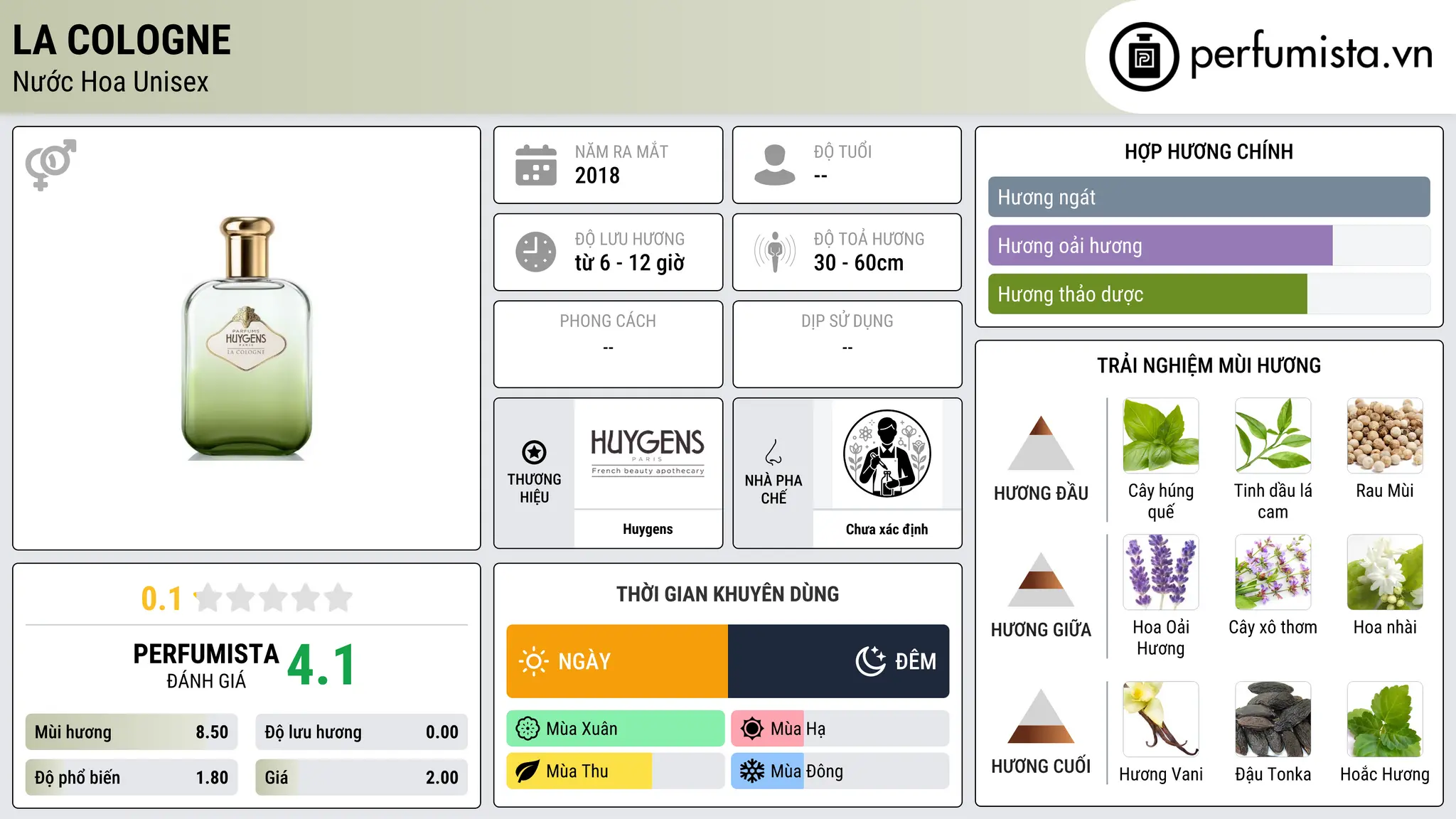Click the sun icon in the Ngày bar
This screenshot has width=1456, height=819.
point(533,661)
